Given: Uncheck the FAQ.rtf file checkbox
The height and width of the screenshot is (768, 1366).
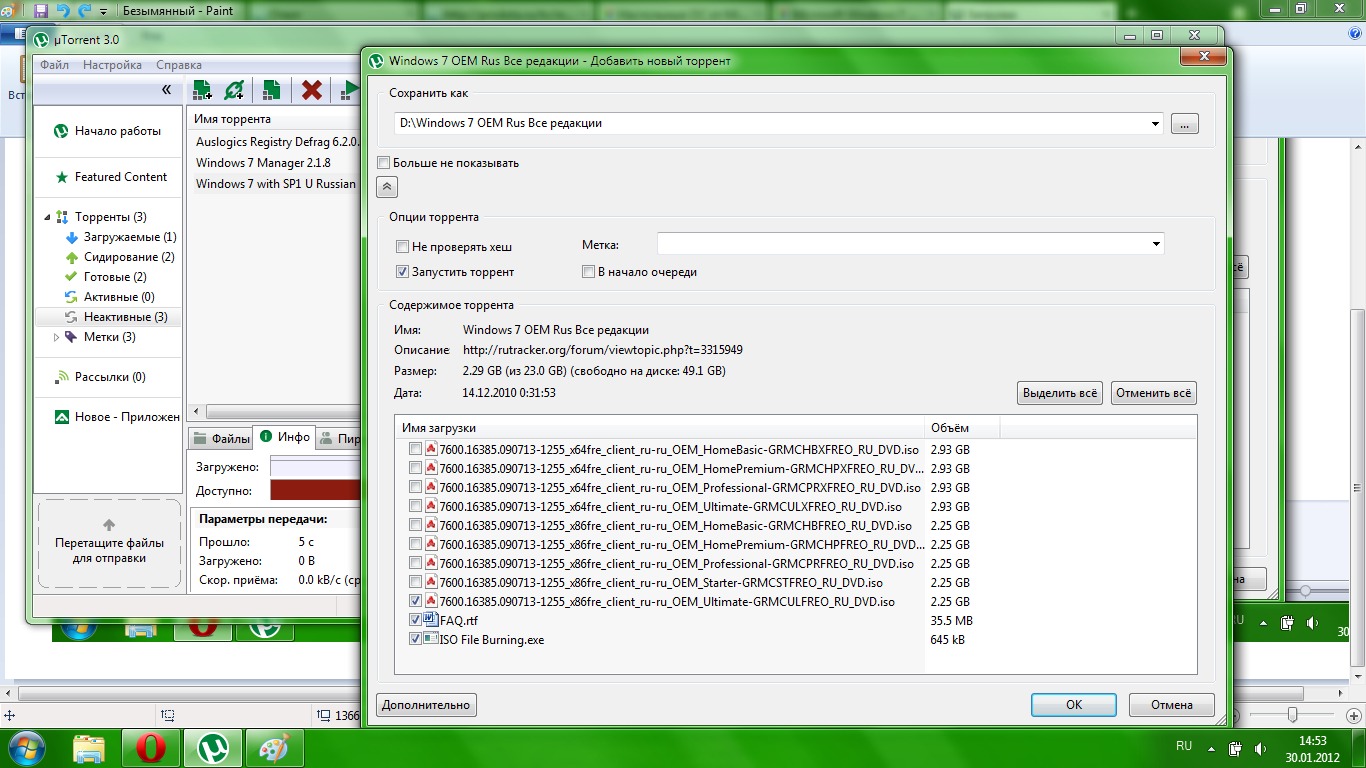Looking at the screenshot, I should [x=415, y=620].
